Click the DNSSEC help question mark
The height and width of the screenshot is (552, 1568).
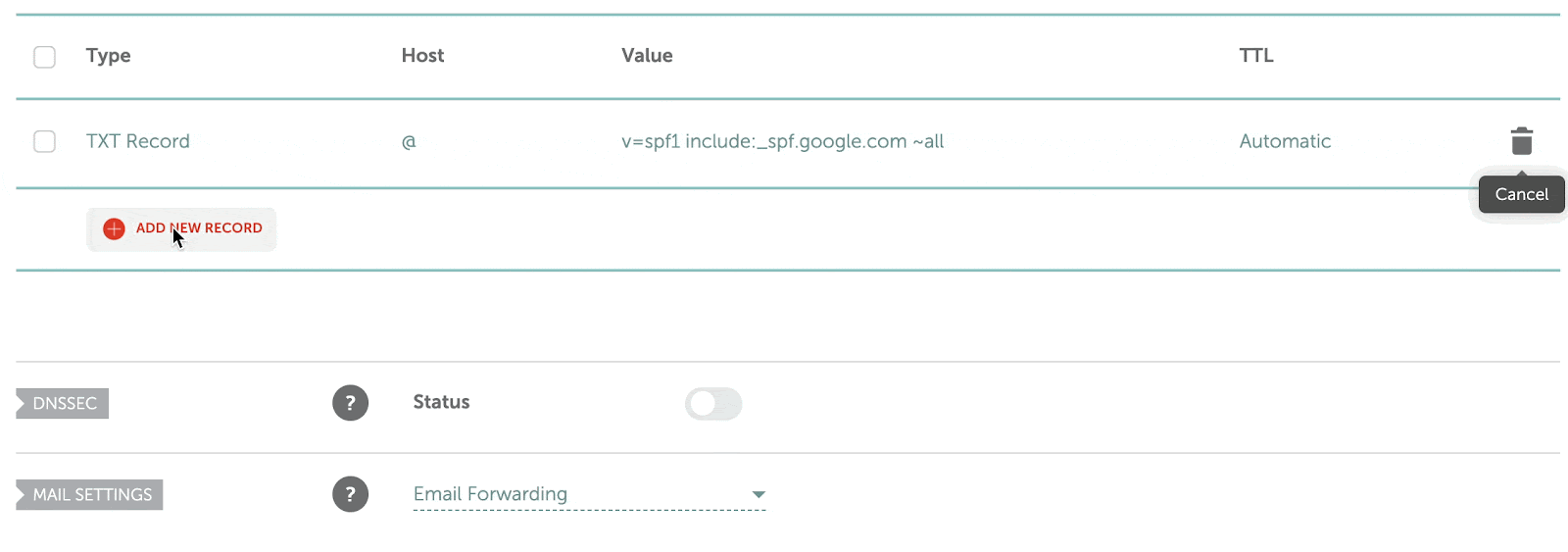[x=350, y=403]
